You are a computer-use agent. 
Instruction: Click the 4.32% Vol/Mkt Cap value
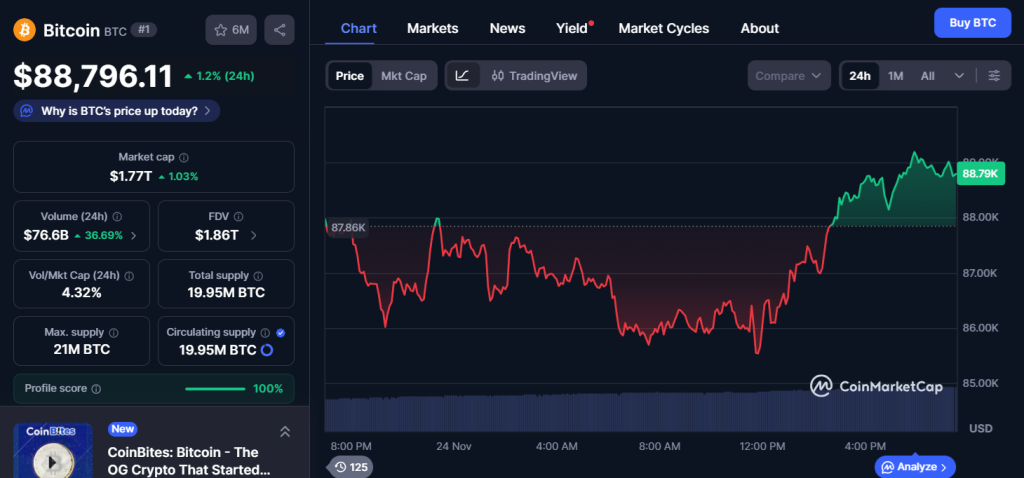pyautogui.click(x=82, y=293)
